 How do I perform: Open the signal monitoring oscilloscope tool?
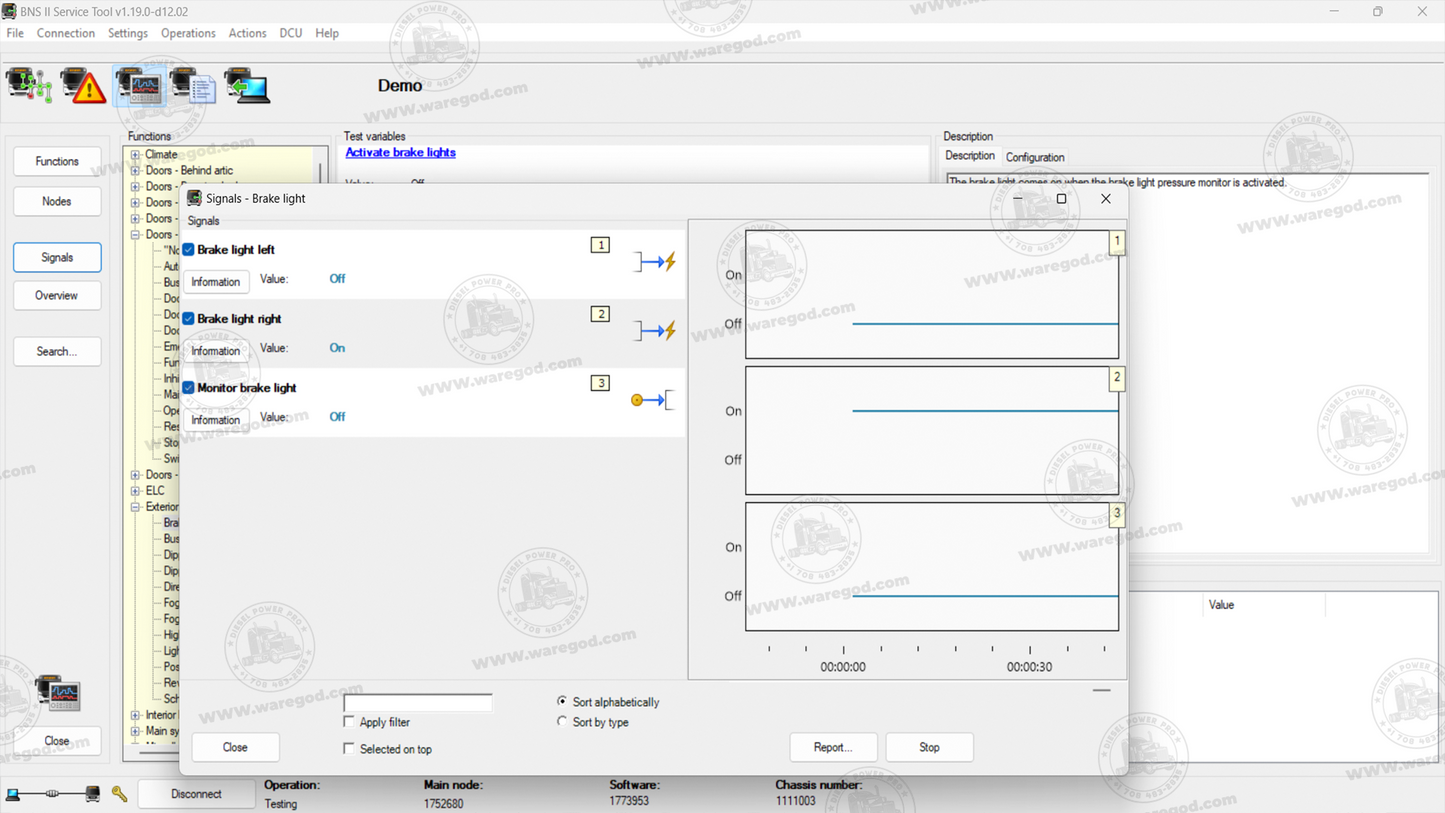(140, 85)
